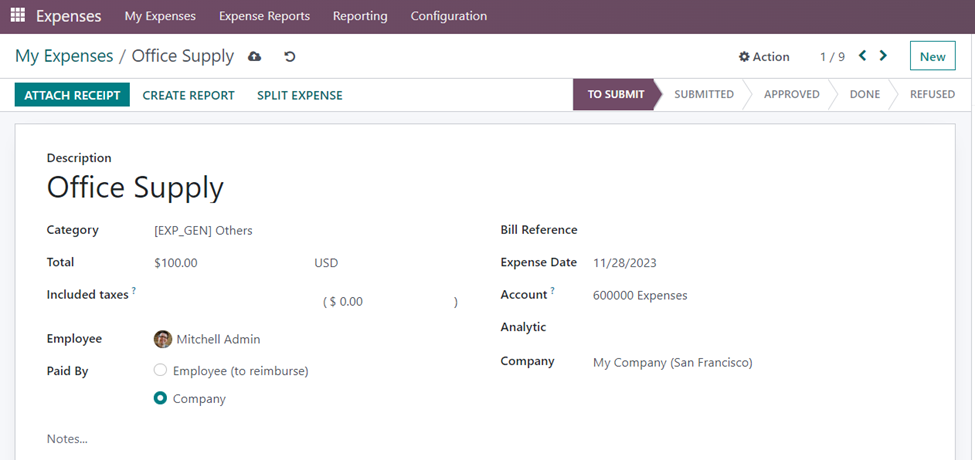Open the USD currency dropdown
This screenshot has height=460, width=975.
[x=326, y=263]
